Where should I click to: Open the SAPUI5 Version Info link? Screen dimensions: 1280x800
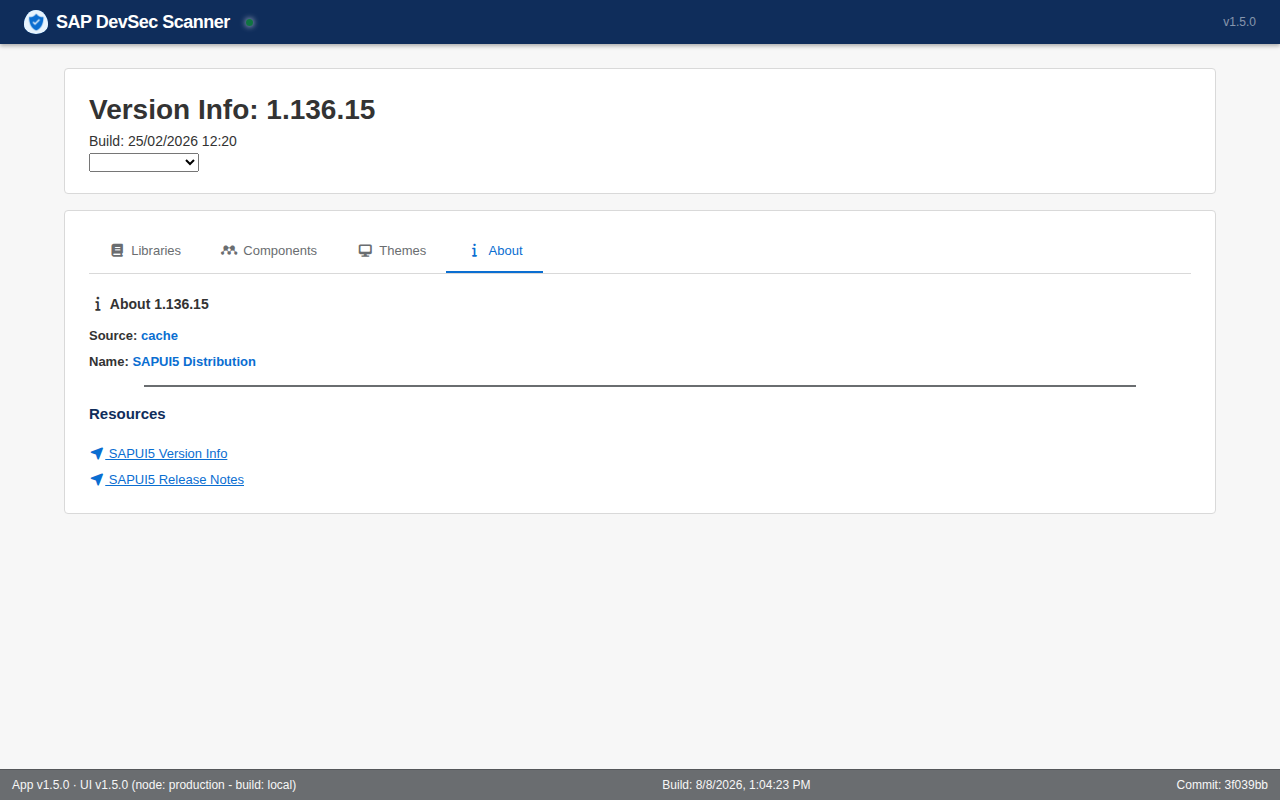(x=168, y=454)
